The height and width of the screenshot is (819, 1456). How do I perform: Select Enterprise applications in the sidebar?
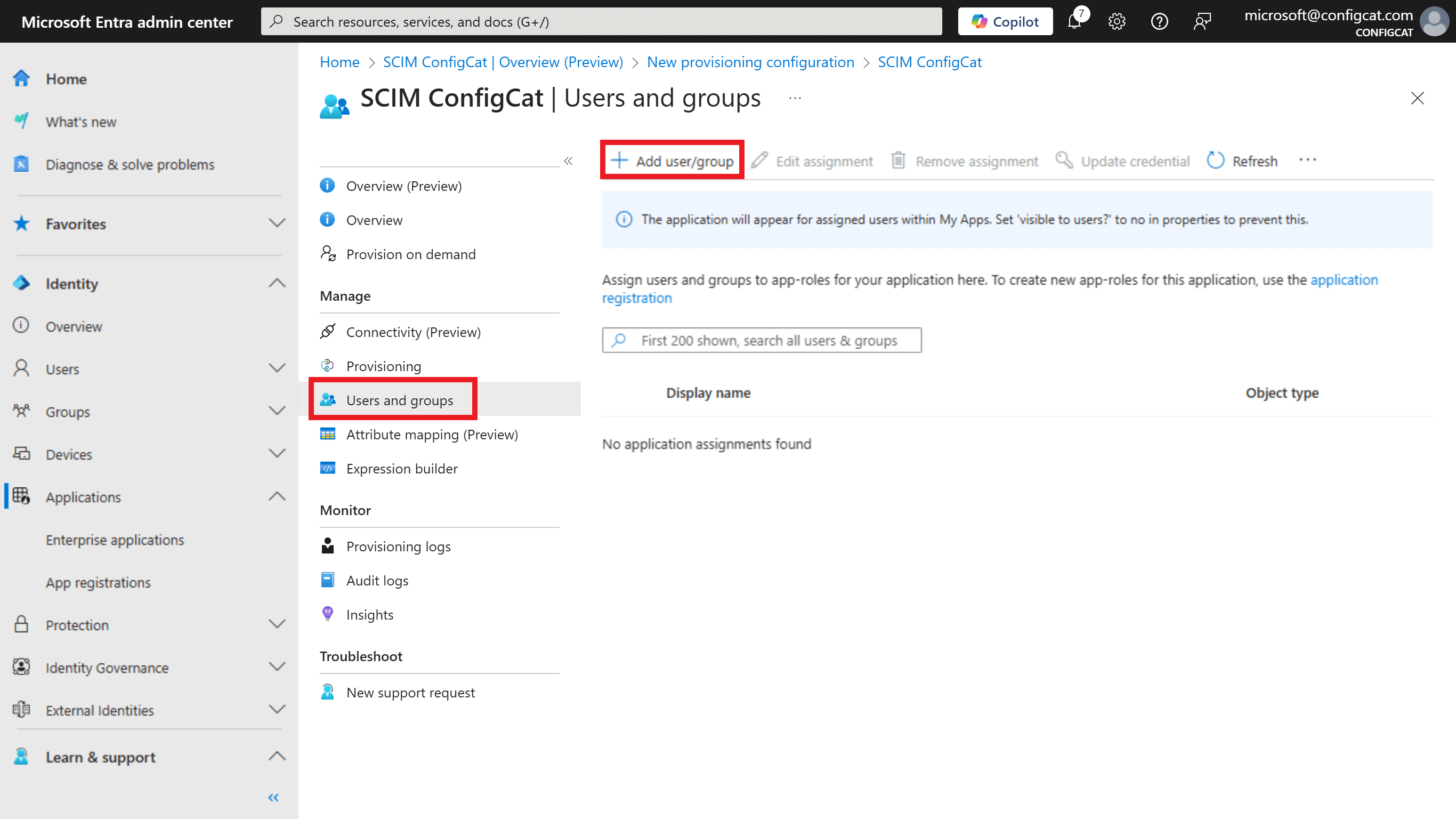[115, 540]
